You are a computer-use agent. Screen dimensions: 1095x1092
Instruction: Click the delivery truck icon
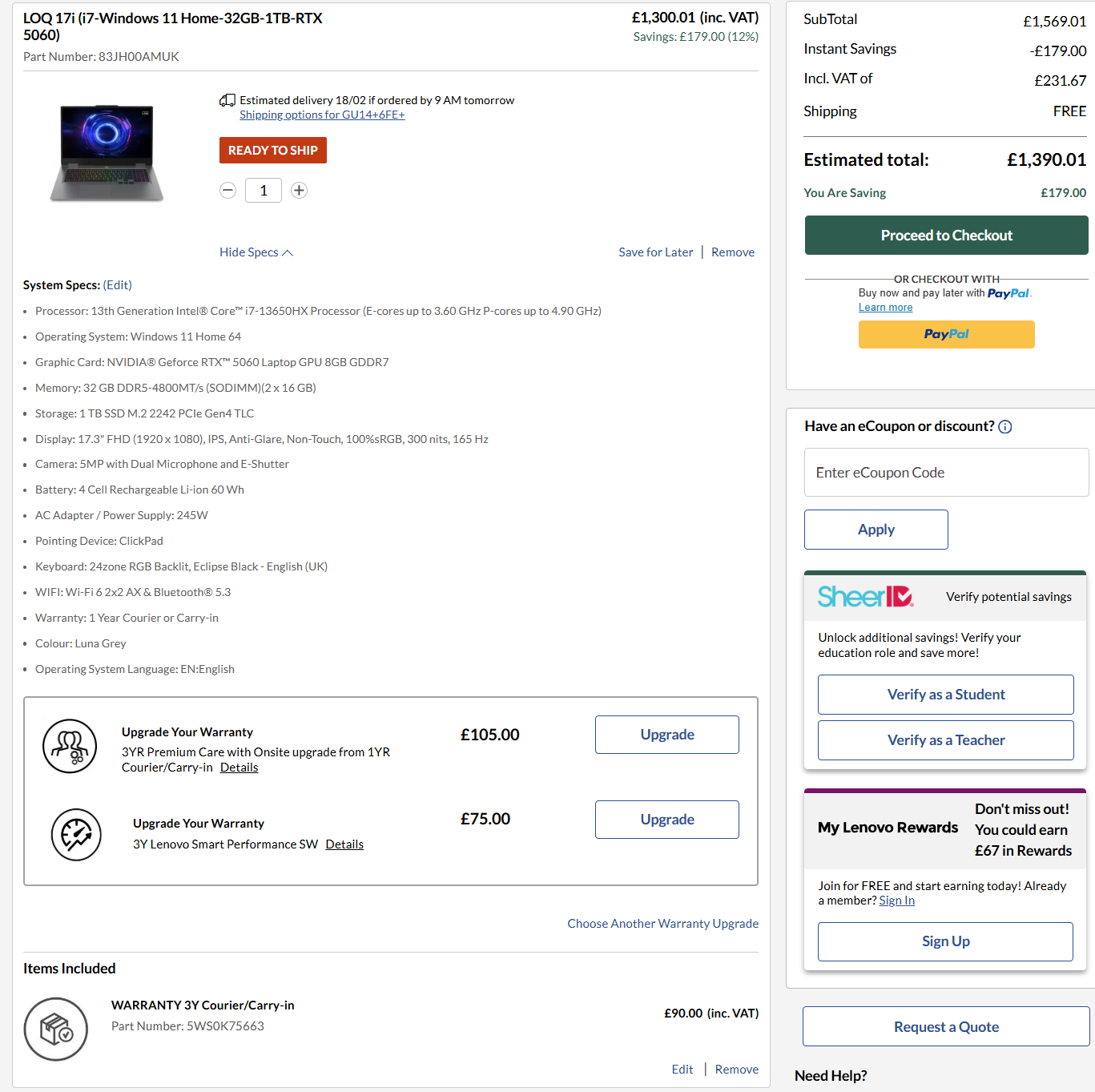coord(227,100)
